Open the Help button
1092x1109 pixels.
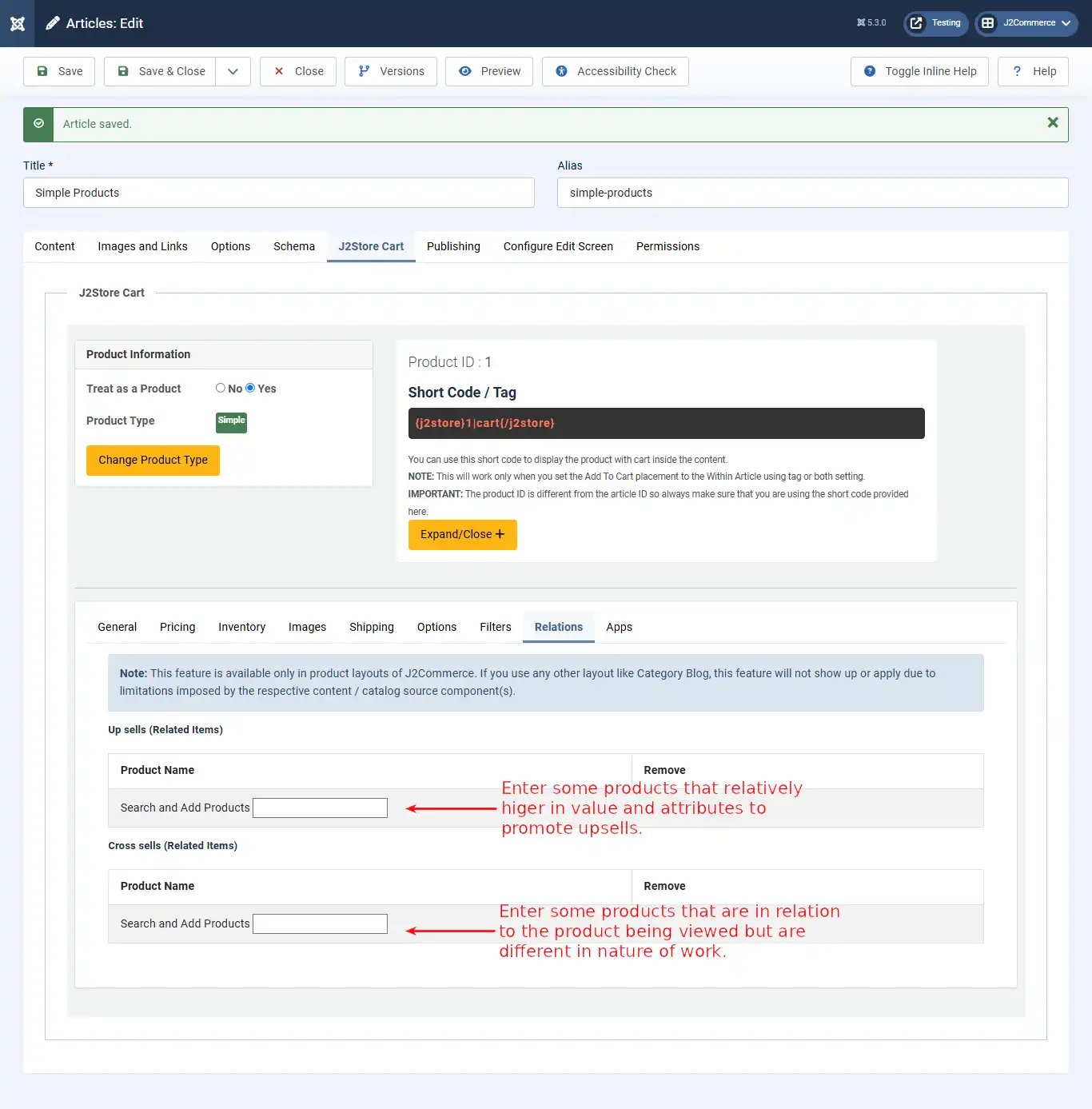point(1034,71)
